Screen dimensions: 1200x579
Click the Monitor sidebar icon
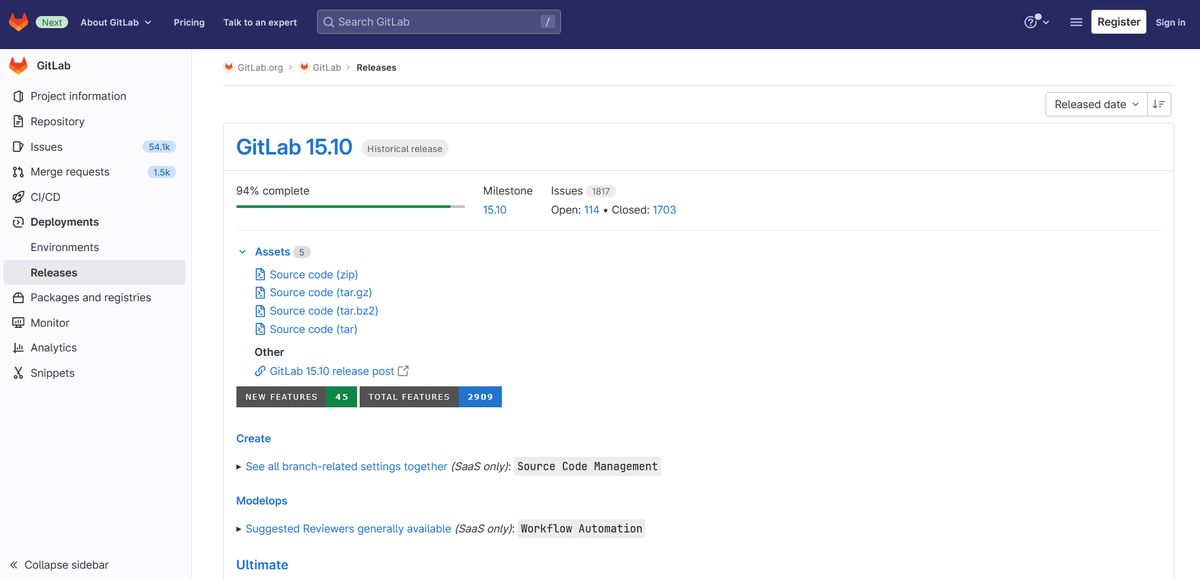tap(18, 323)
